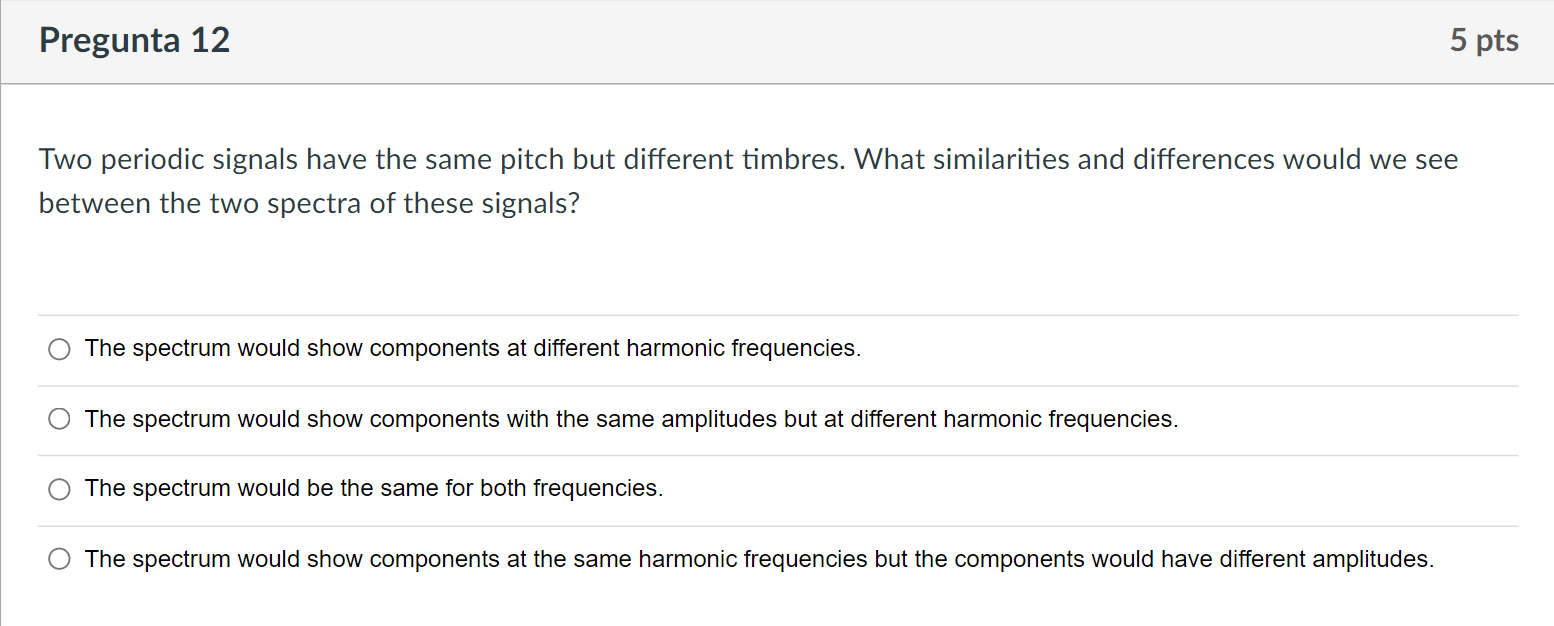Click the "Pregunta 12" heading
This screenshot has height=626, width=1554.
[135, 41]
